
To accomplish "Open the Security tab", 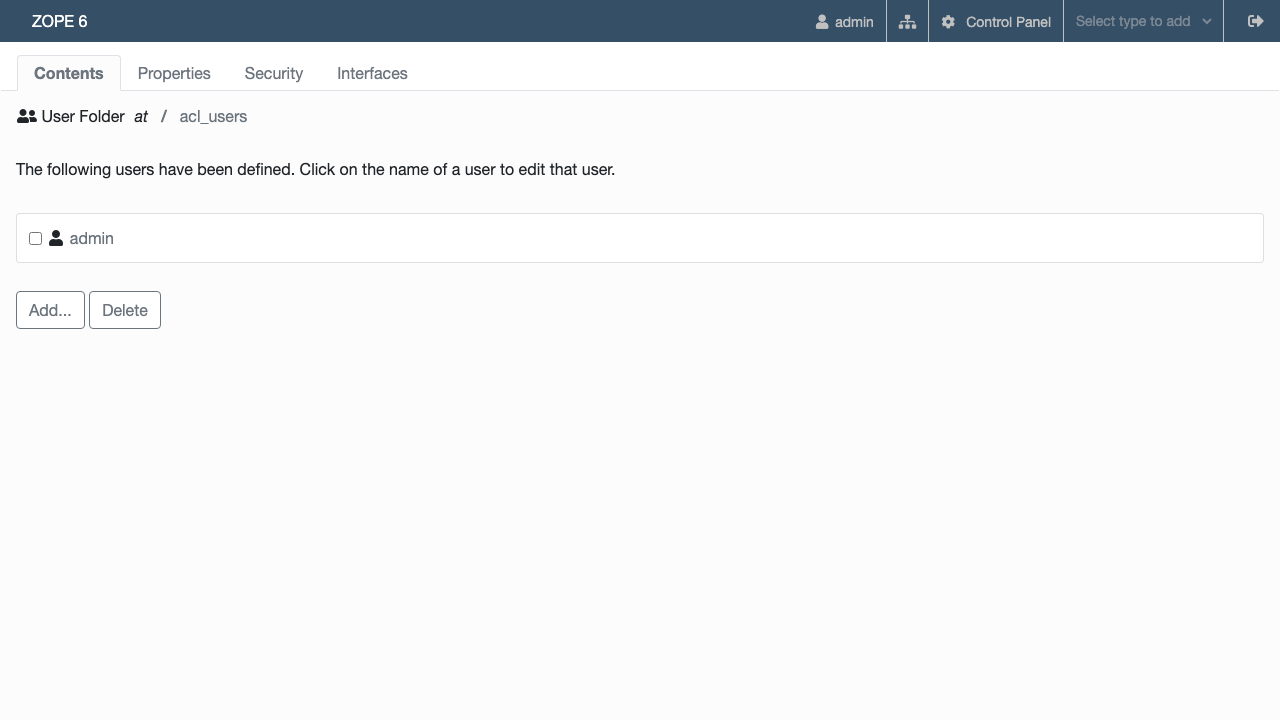I will 273,73.
